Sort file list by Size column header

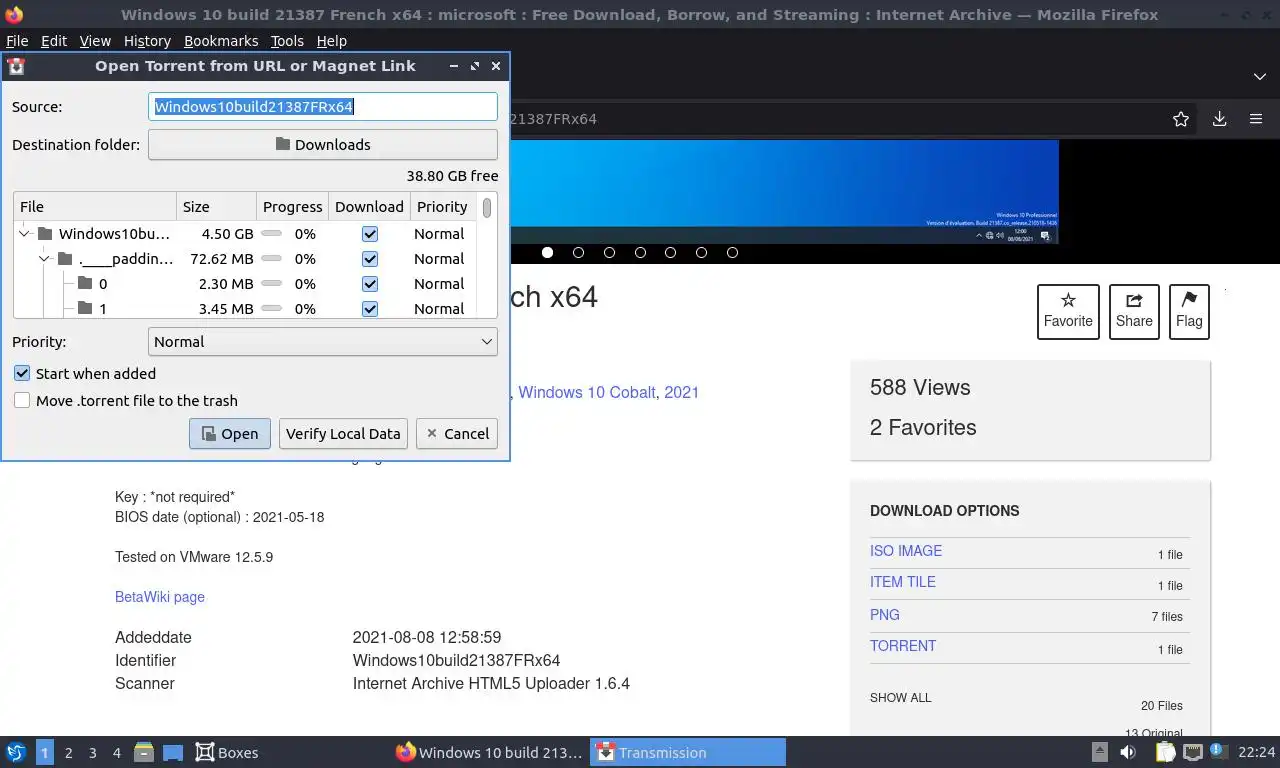(x=216, y=207)
